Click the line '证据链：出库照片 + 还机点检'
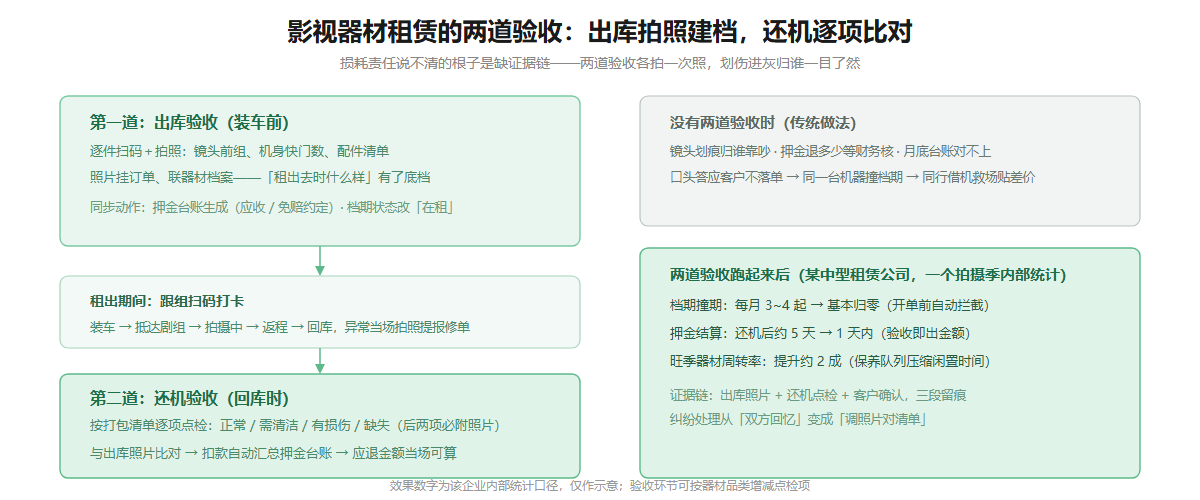Screen dimensions: 1200x500 818,394
